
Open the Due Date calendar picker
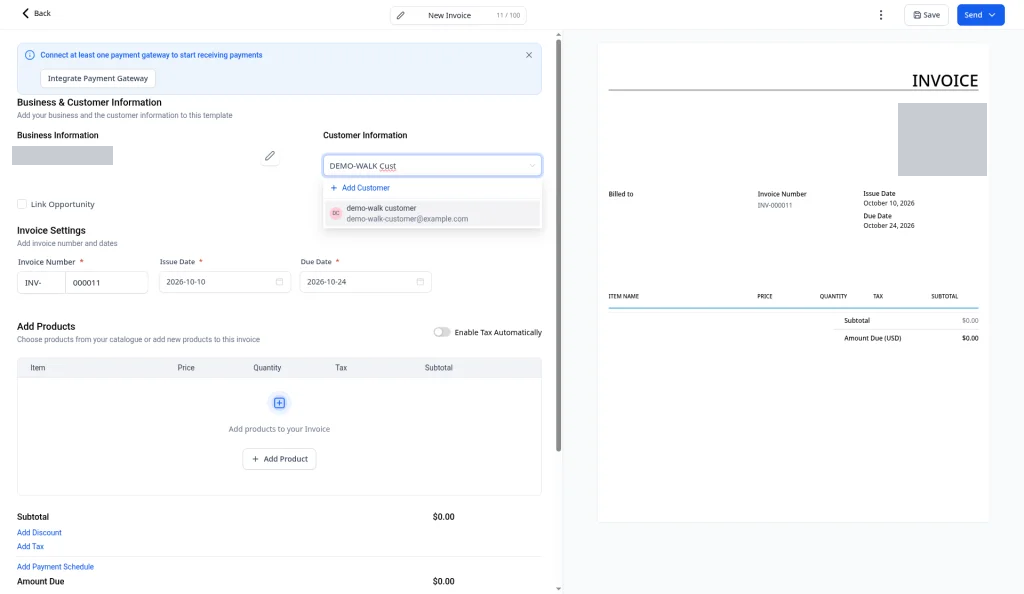pyautogui.click(x=421, y=282)
